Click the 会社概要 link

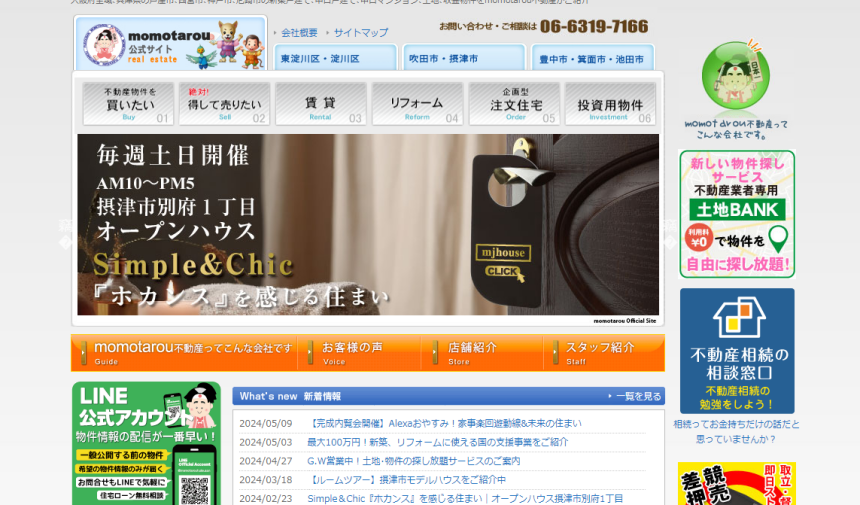point(299,33)
